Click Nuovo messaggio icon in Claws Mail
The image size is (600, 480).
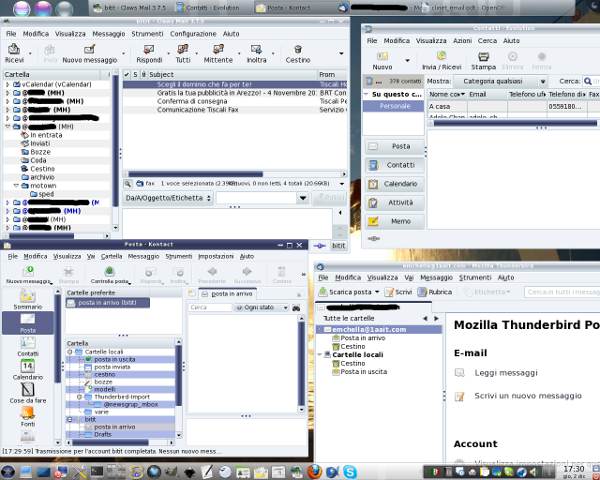(89, 49)
